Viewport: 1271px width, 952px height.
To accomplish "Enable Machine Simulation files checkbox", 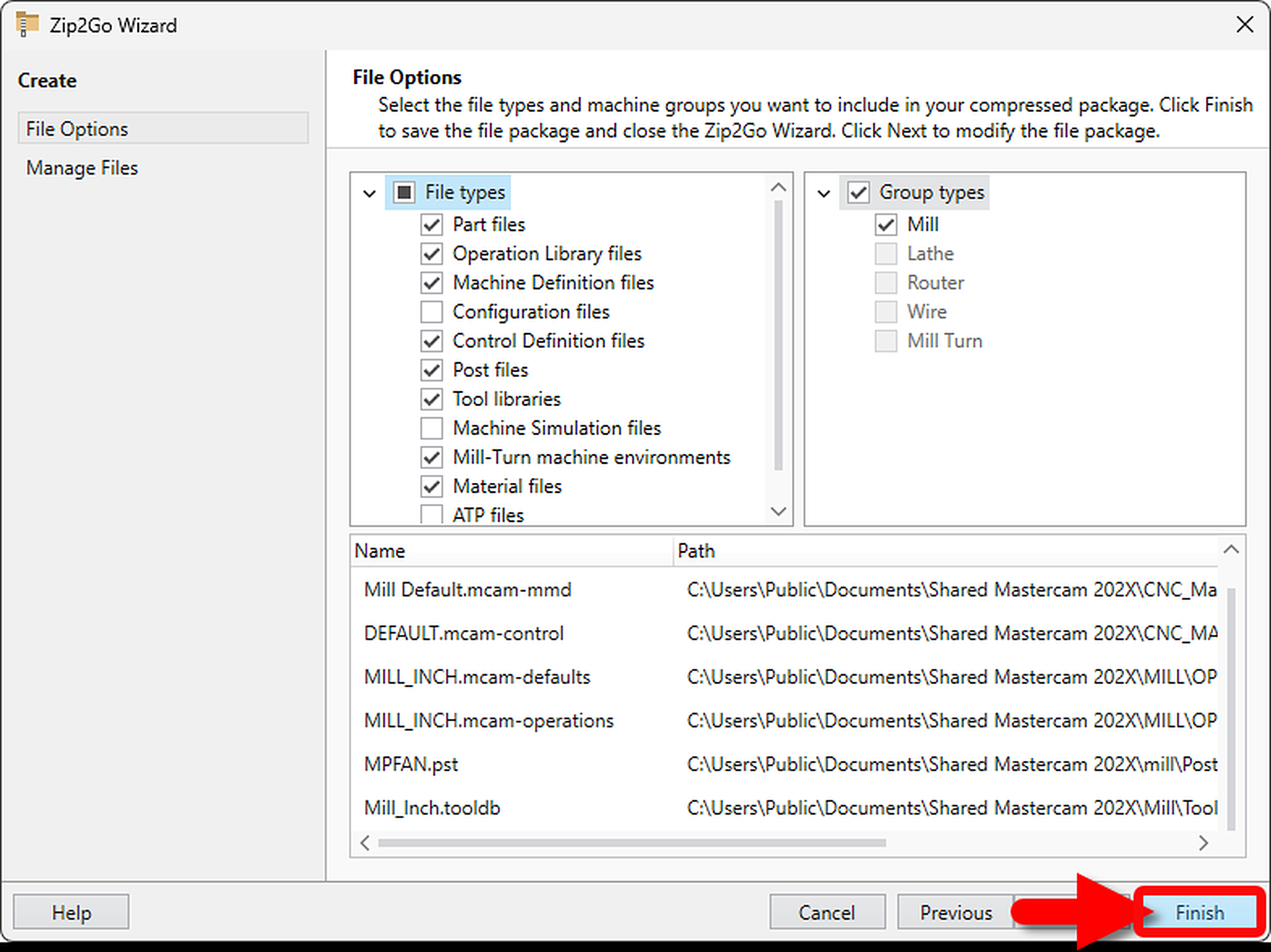I will coord(431,428).
